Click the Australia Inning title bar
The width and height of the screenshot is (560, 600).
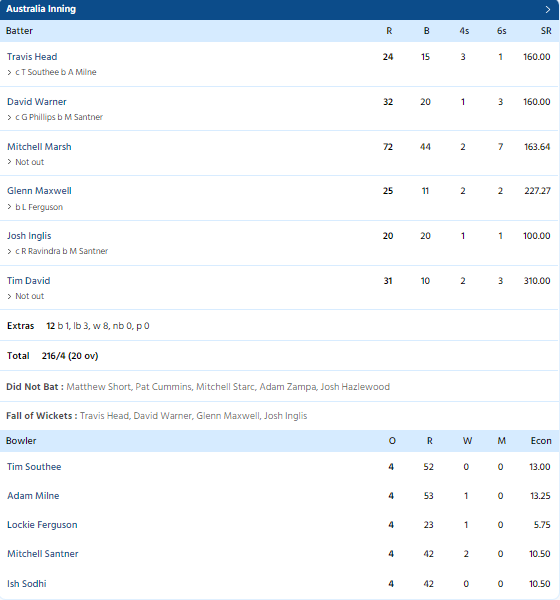click(x=279, y=10)
